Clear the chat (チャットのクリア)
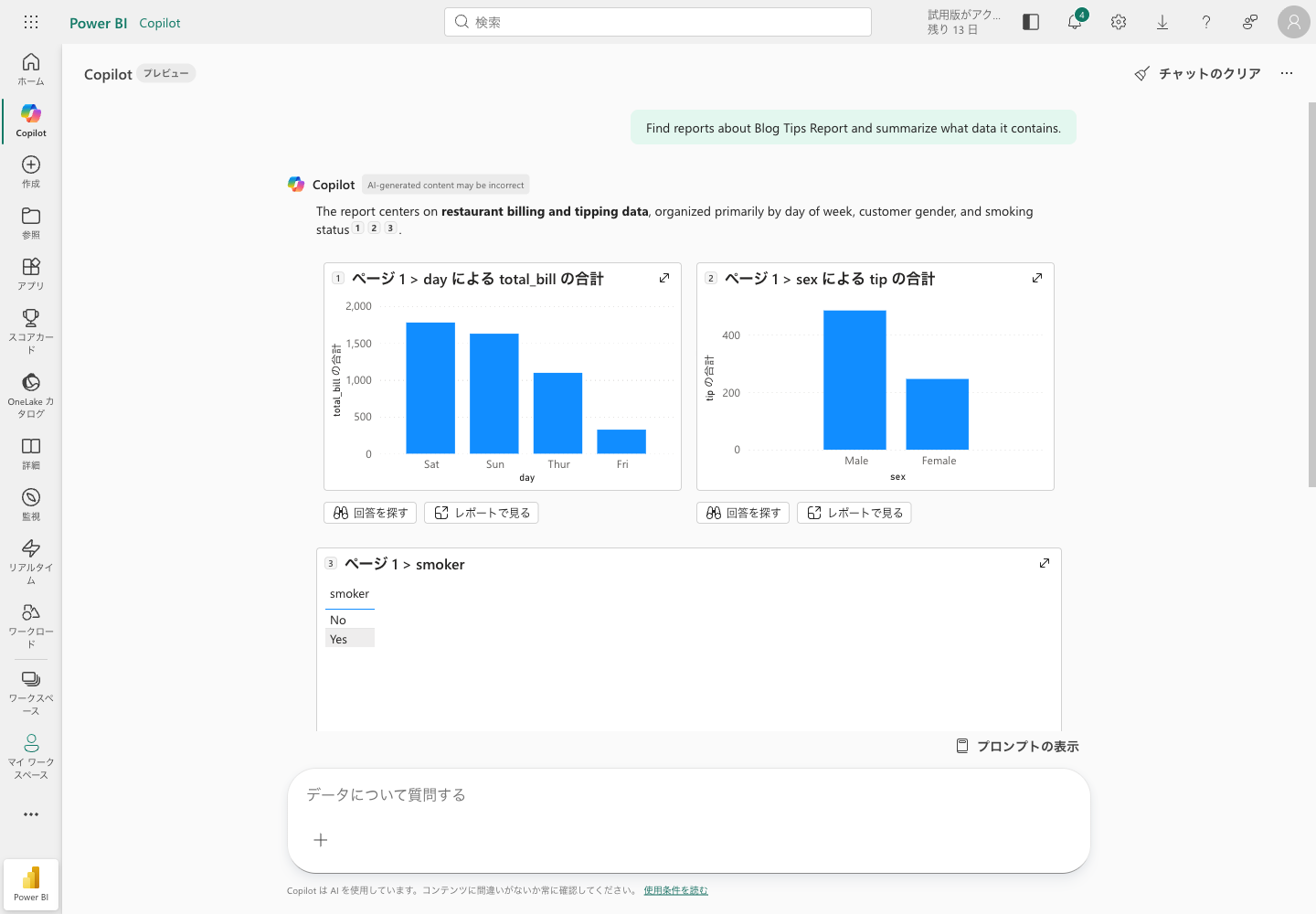The width and height of the screenshot is (1316, 914). point(1197,73)
